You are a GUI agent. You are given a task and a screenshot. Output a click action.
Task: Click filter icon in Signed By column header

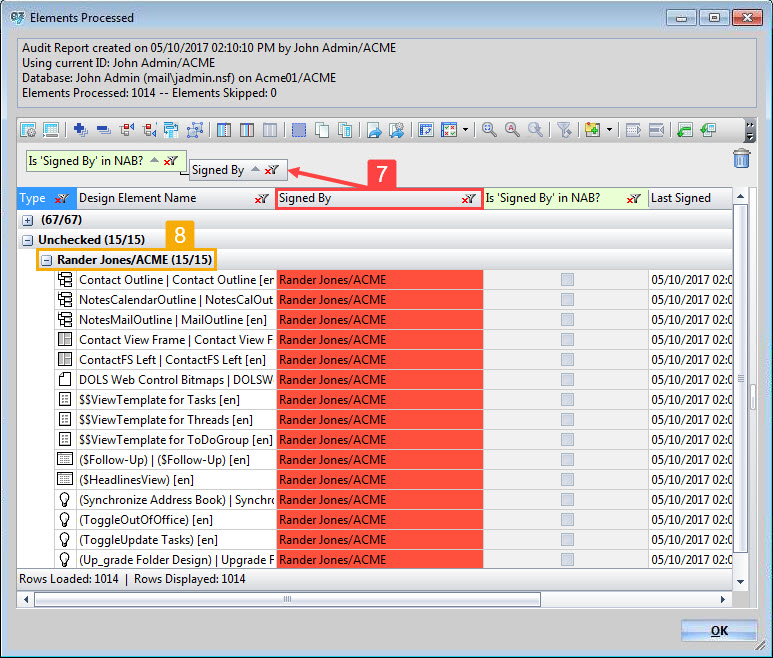click(x=468, y=199)
